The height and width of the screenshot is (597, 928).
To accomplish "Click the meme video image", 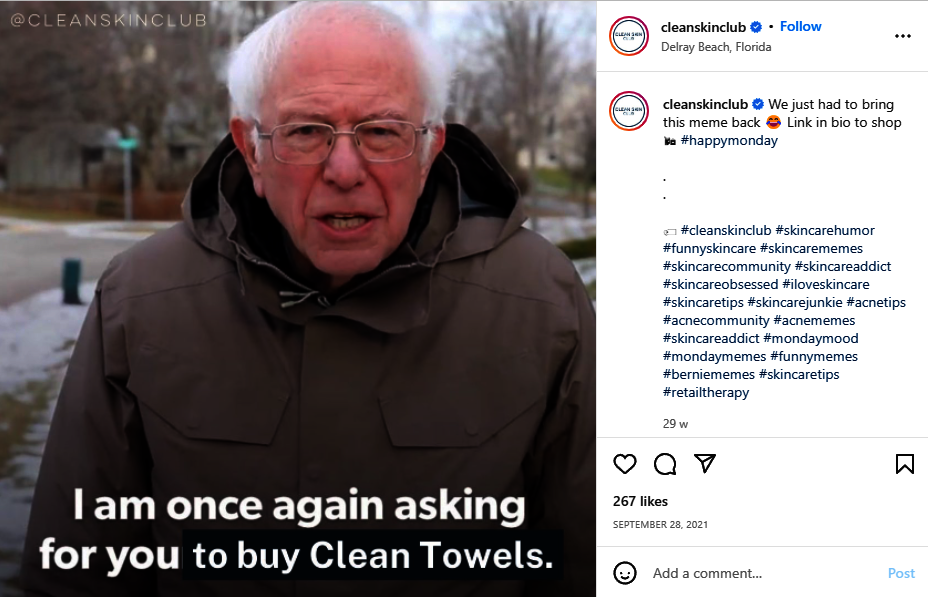I will pyautogui.click(x=298, y=298).
